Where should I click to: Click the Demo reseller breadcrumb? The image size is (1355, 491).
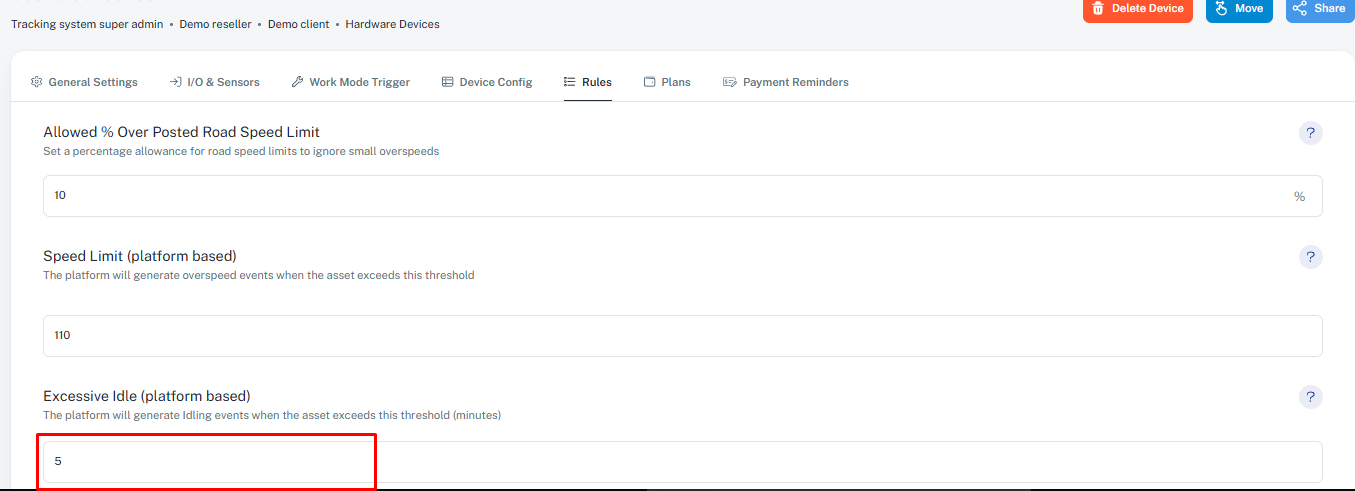(218, 24)
